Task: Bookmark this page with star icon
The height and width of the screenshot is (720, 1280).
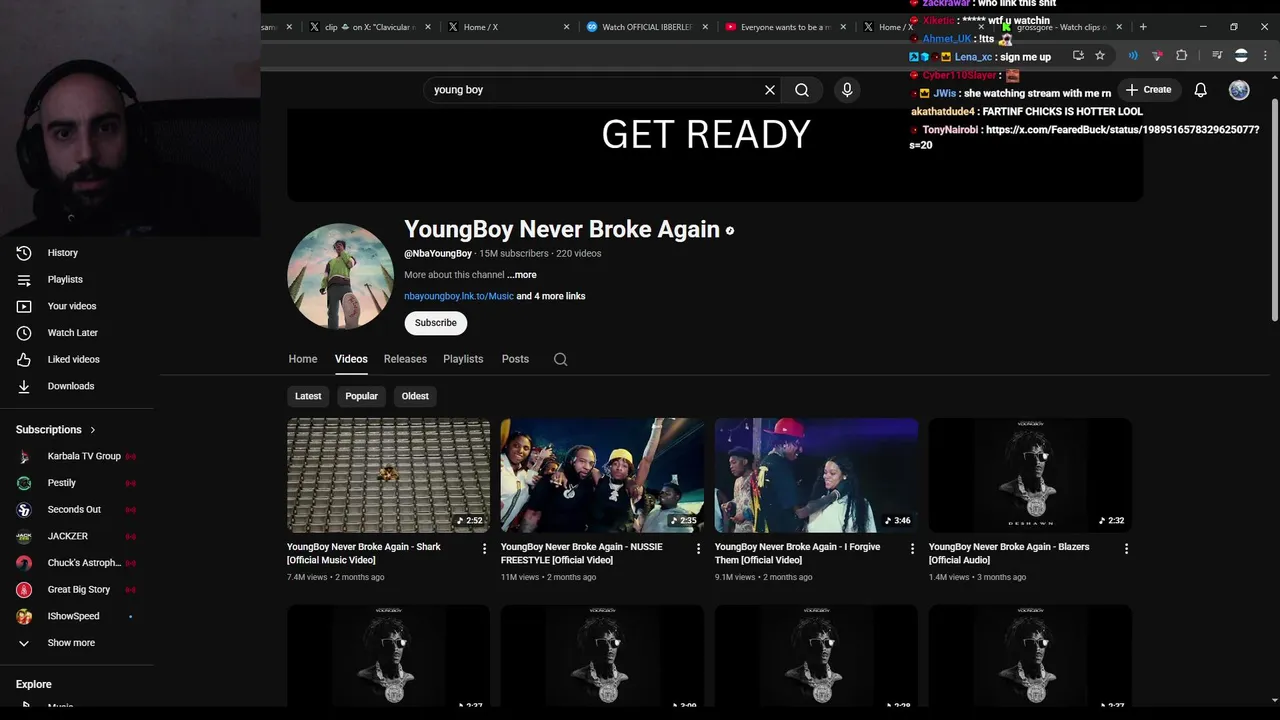Action: coord(1100,56)
